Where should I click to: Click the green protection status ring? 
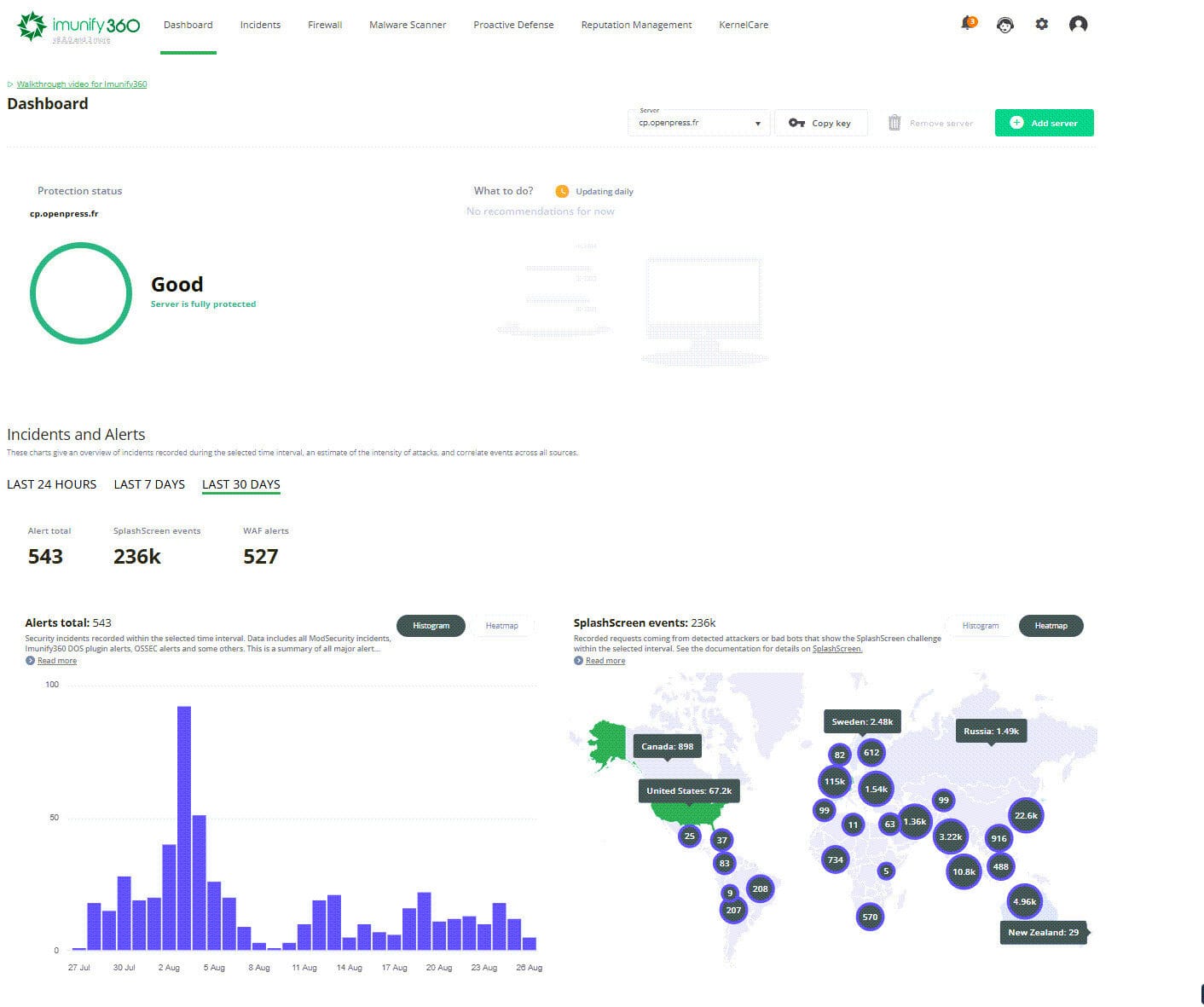point(81,293)
